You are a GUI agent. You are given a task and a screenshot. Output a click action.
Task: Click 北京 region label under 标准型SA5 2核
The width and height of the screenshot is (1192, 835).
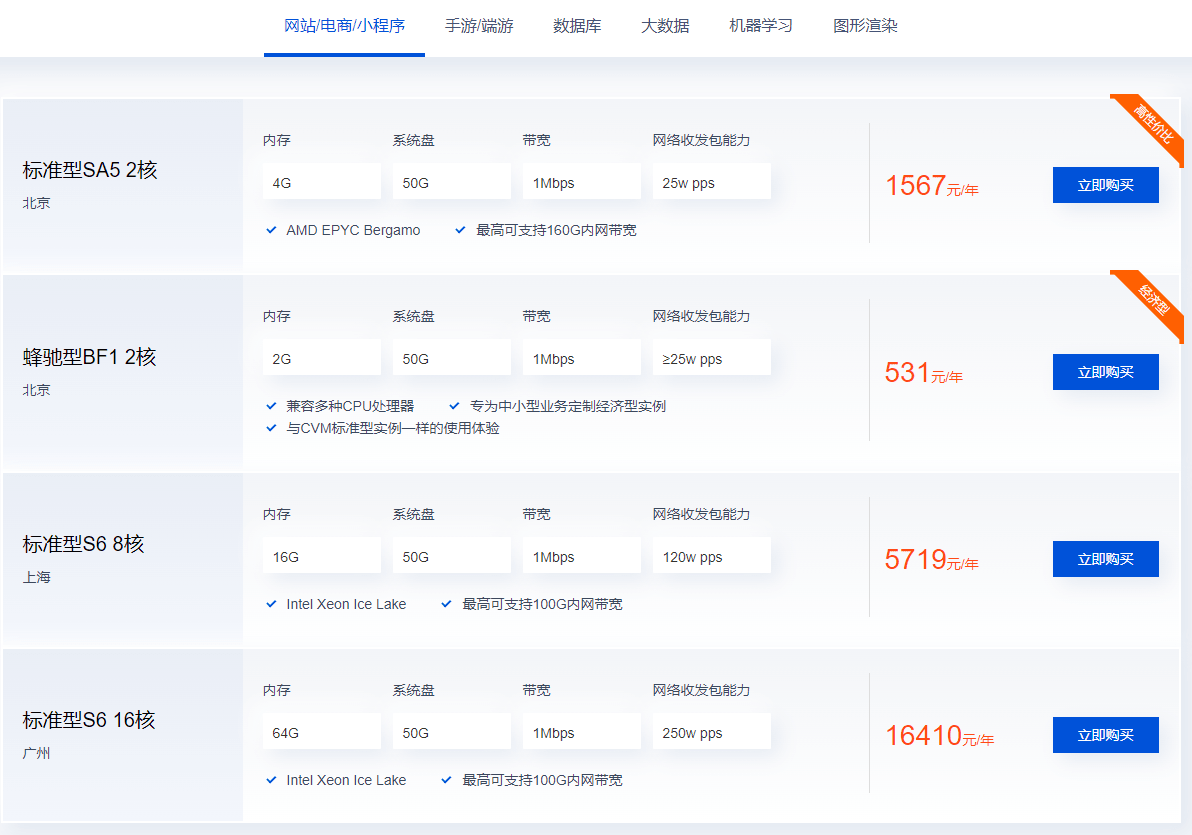click(x=36, y=203)
